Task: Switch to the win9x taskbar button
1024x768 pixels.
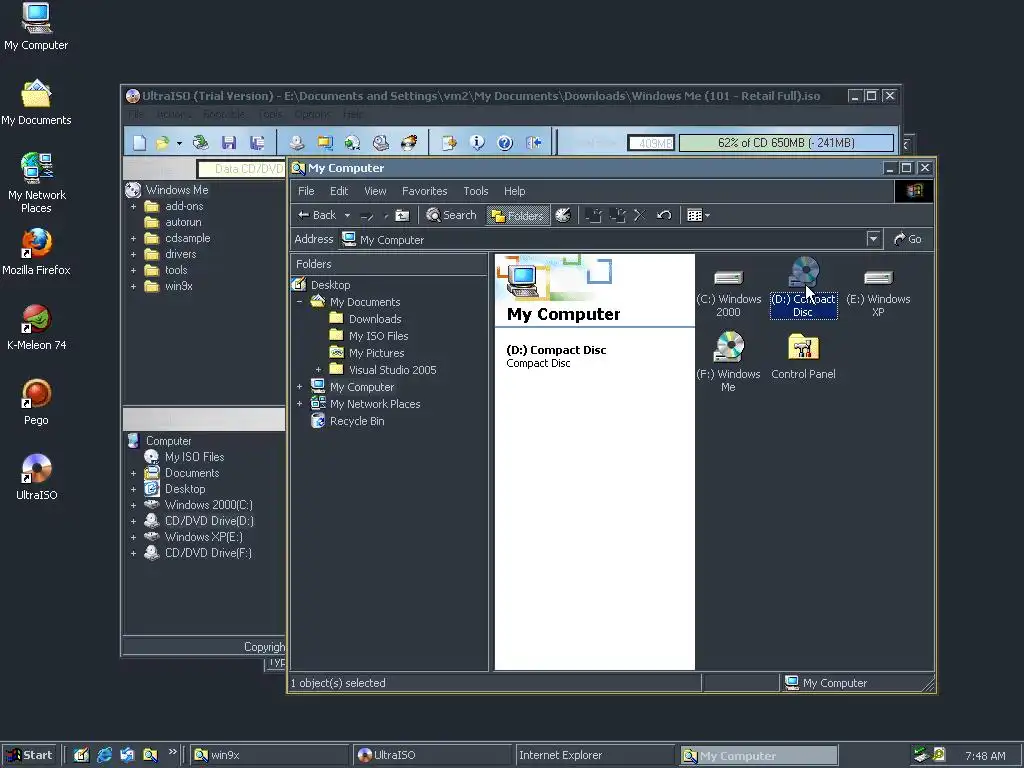Action: click(x=270, y=755)
